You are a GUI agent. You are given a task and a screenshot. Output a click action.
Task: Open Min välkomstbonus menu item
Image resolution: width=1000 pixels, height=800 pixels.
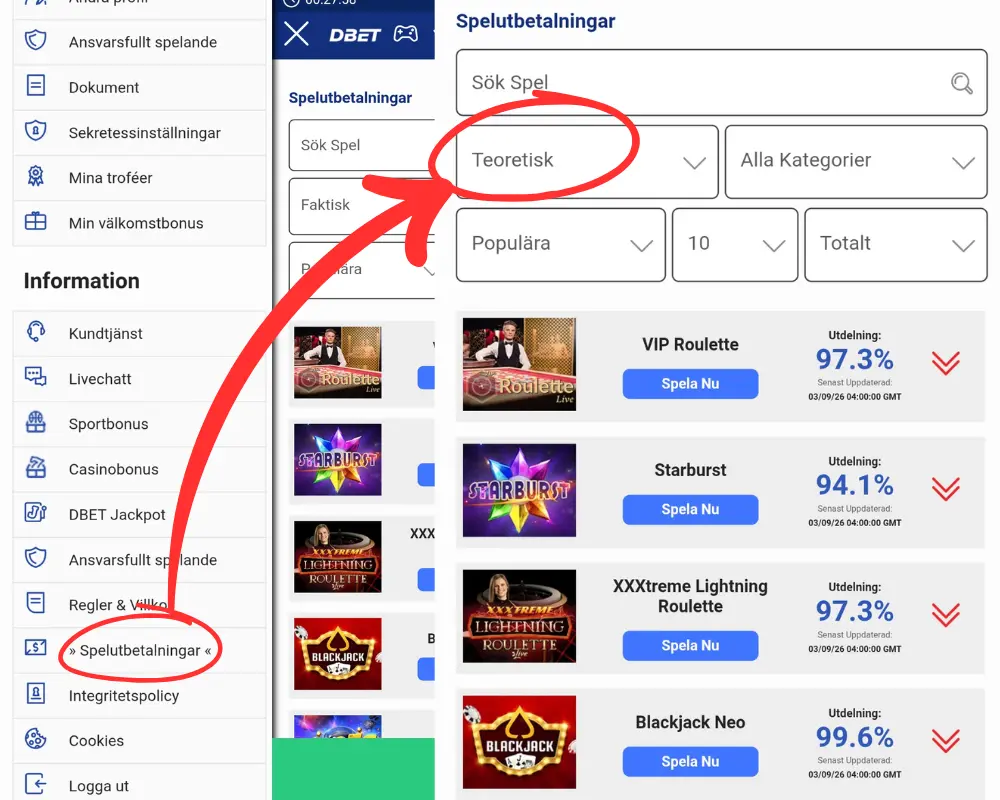pos(139,223)
